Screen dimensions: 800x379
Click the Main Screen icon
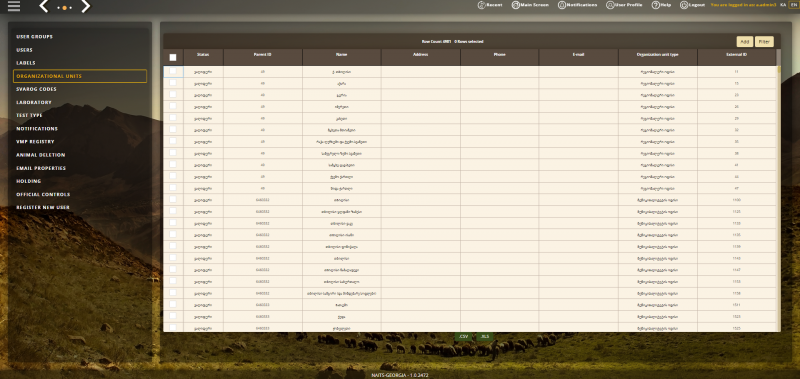(x=515, y=5)
